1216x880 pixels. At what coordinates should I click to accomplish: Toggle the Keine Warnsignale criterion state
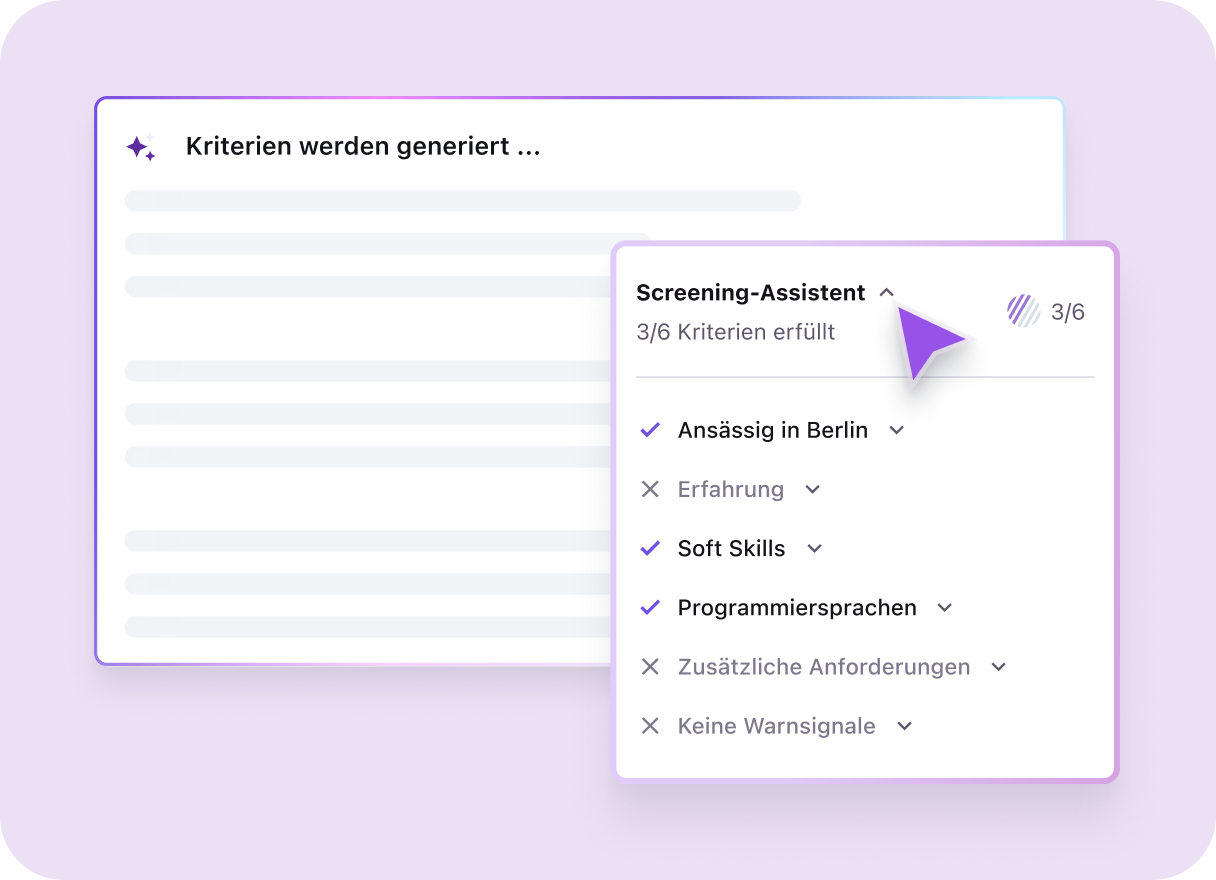tap(651, 725)
